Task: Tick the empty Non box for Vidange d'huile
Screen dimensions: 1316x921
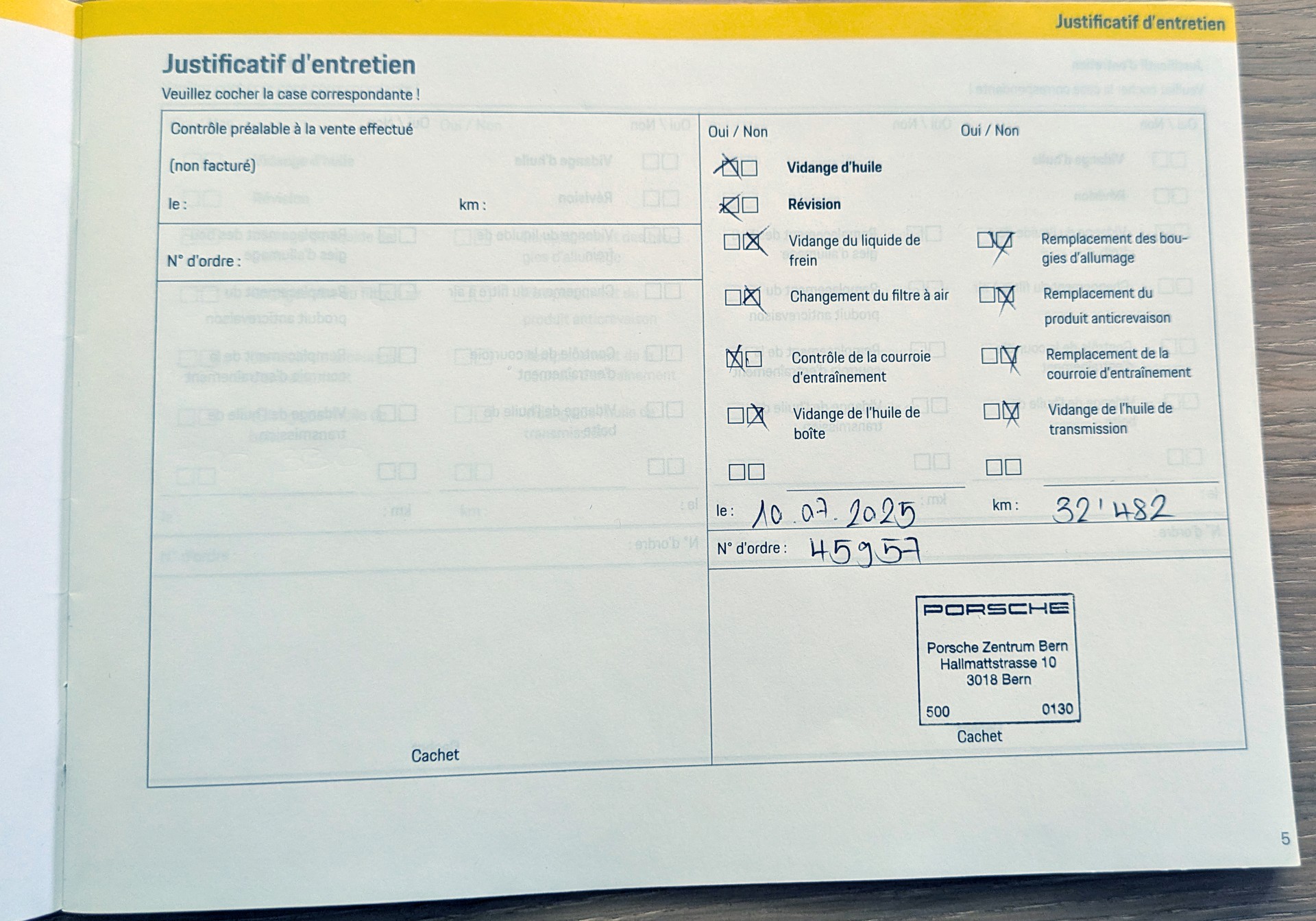Action: point(749,168)
